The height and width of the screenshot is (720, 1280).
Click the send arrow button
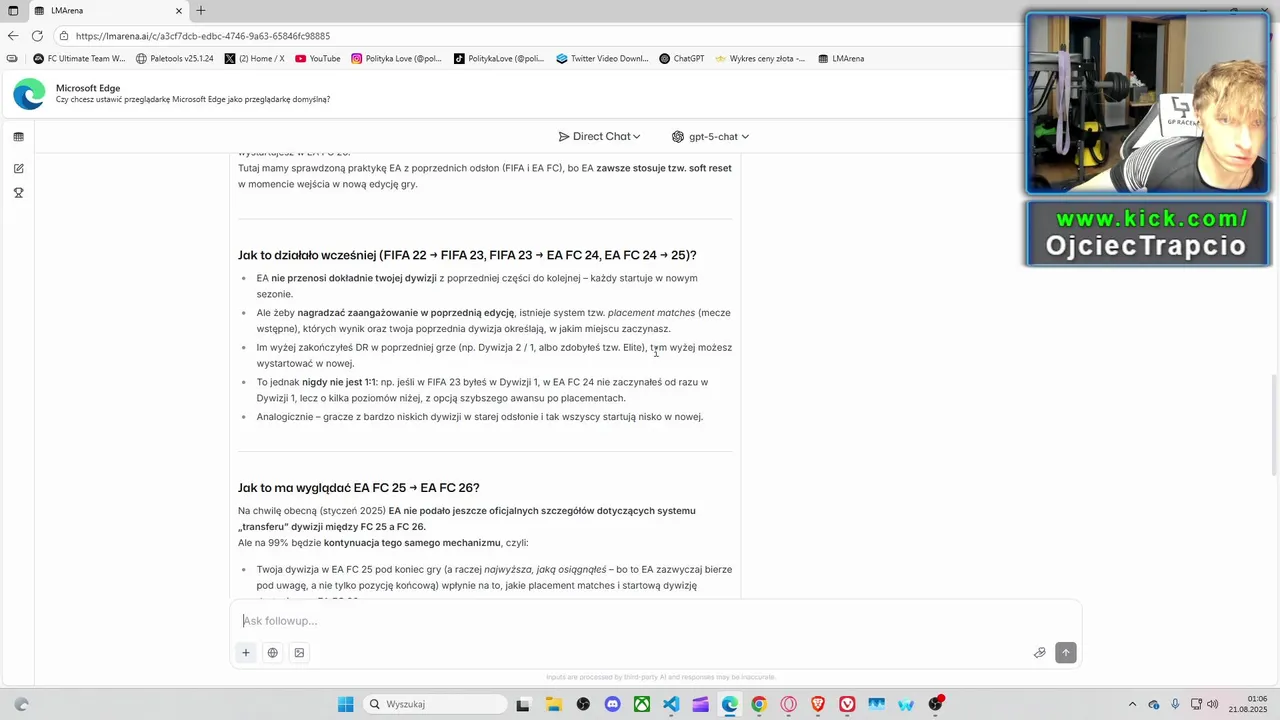point(1065,653)
